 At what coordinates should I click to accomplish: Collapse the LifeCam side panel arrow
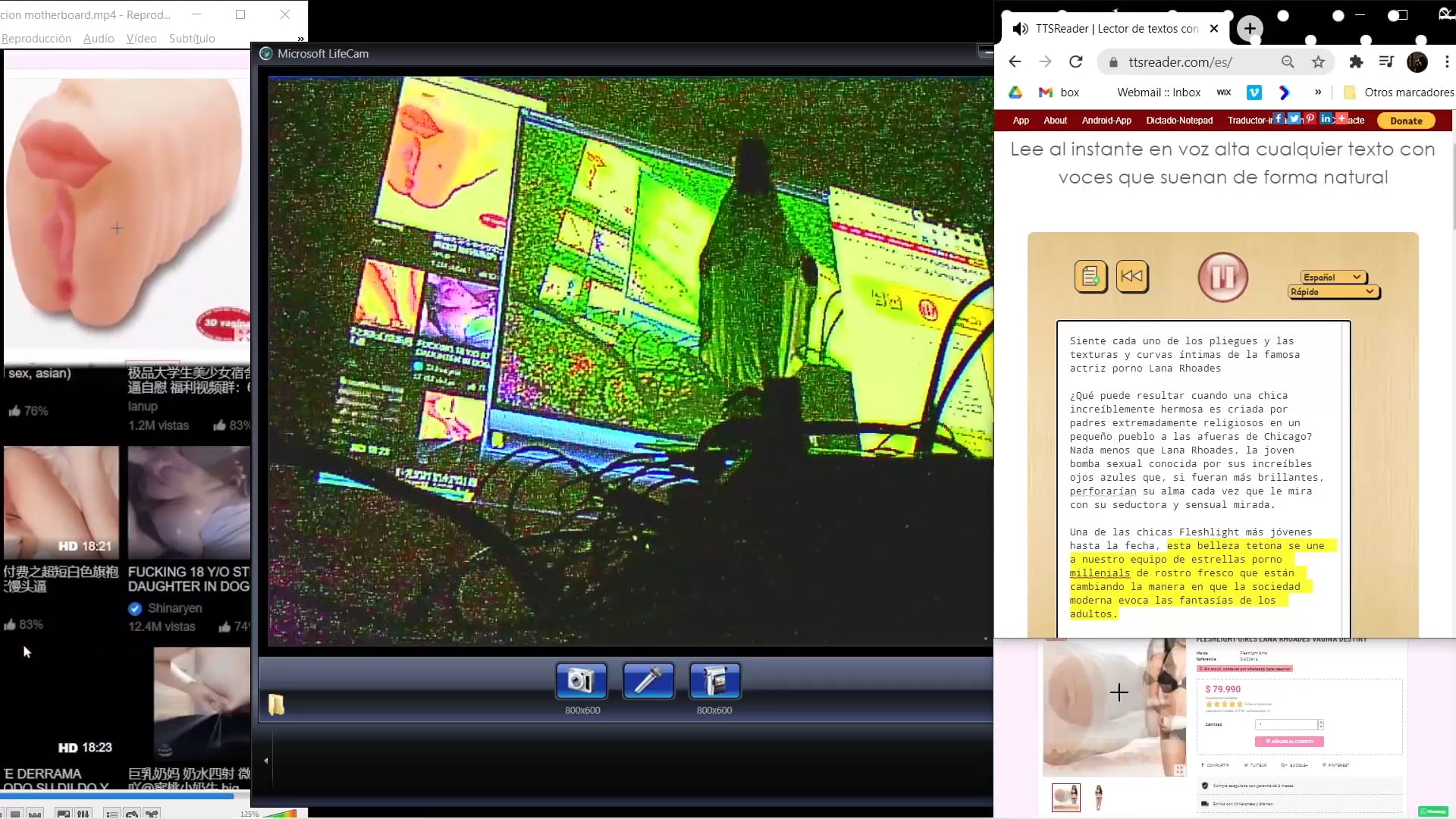pyautogui.click(x=266, y=761)
